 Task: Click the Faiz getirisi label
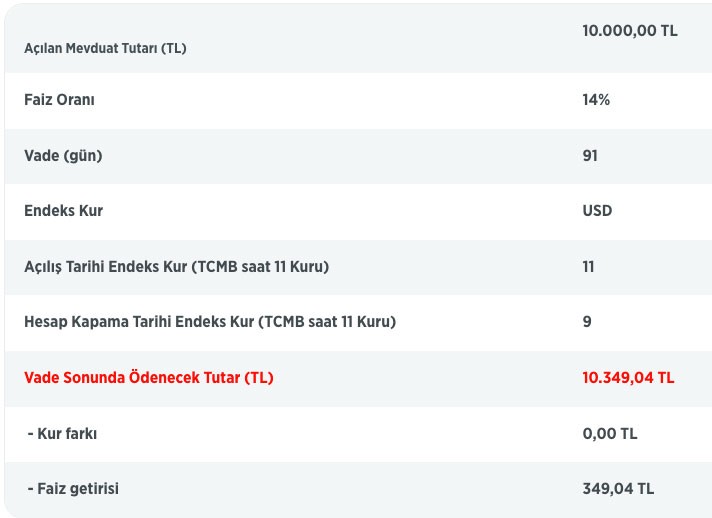[75, 489]
